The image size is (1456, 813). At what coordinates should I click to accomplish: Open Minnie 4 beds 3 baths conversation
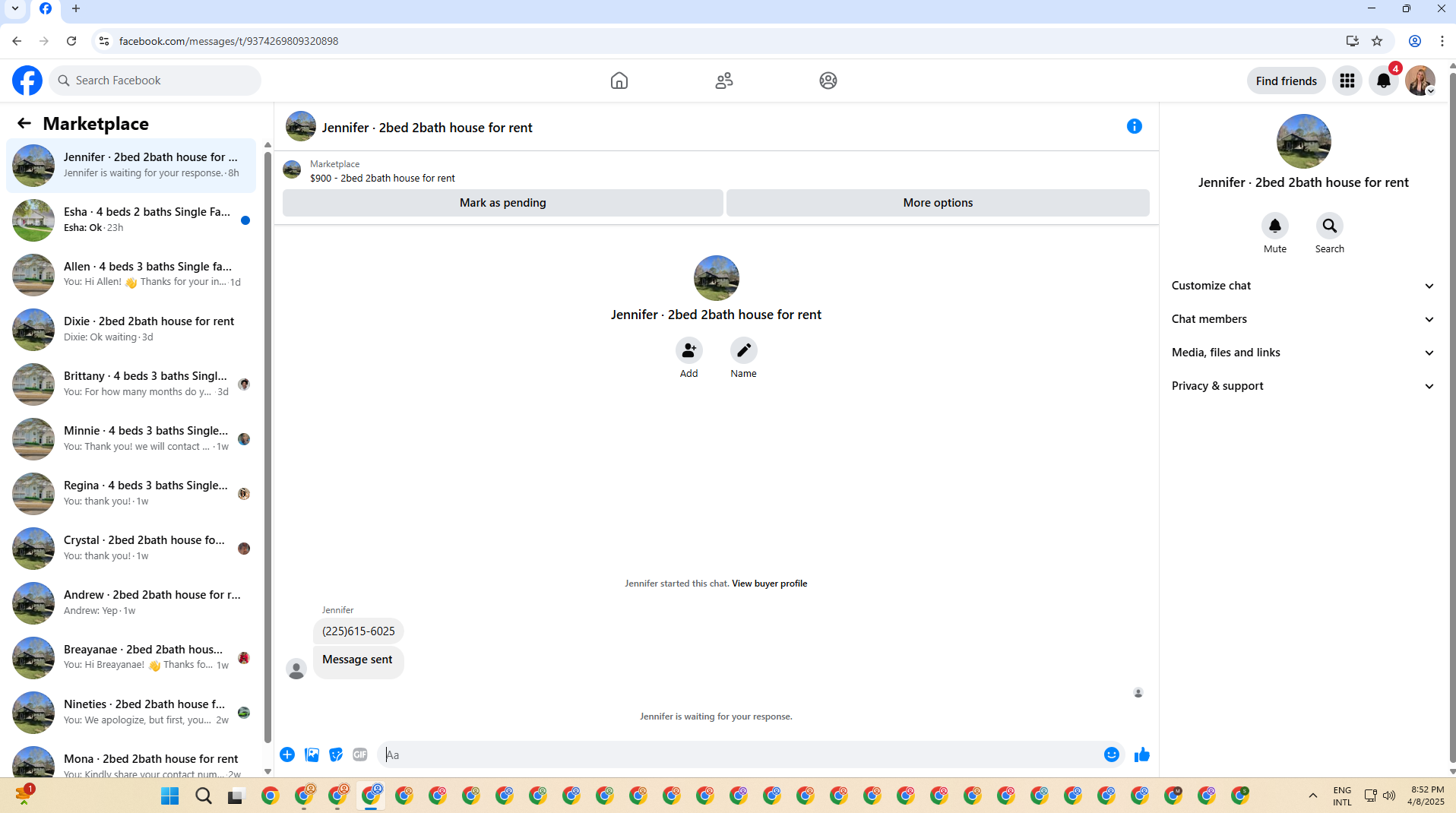click(x=131, y=438)
